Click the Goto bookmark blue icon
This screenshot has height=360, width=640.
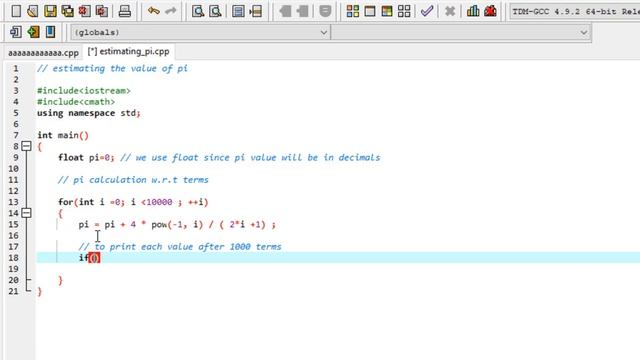click(x=50, y=32)
